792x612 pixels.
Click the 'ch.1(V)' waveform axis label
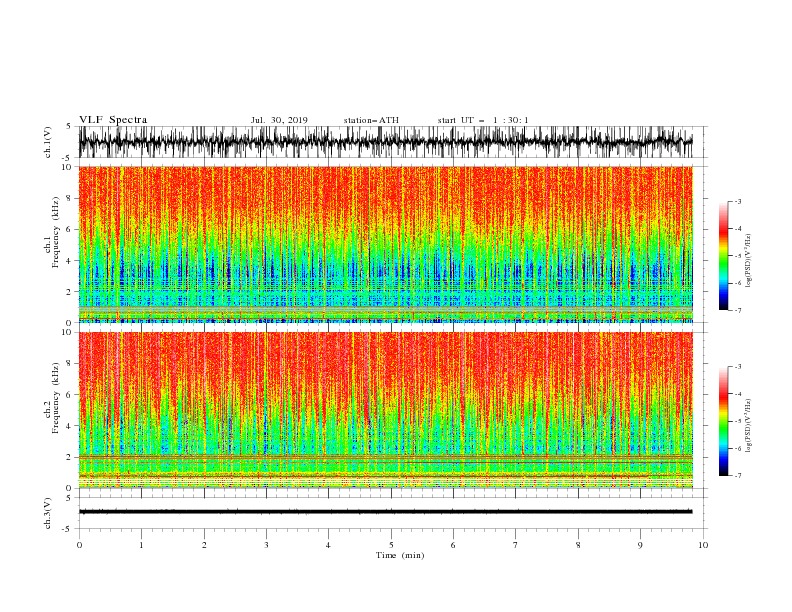point(48,142)
